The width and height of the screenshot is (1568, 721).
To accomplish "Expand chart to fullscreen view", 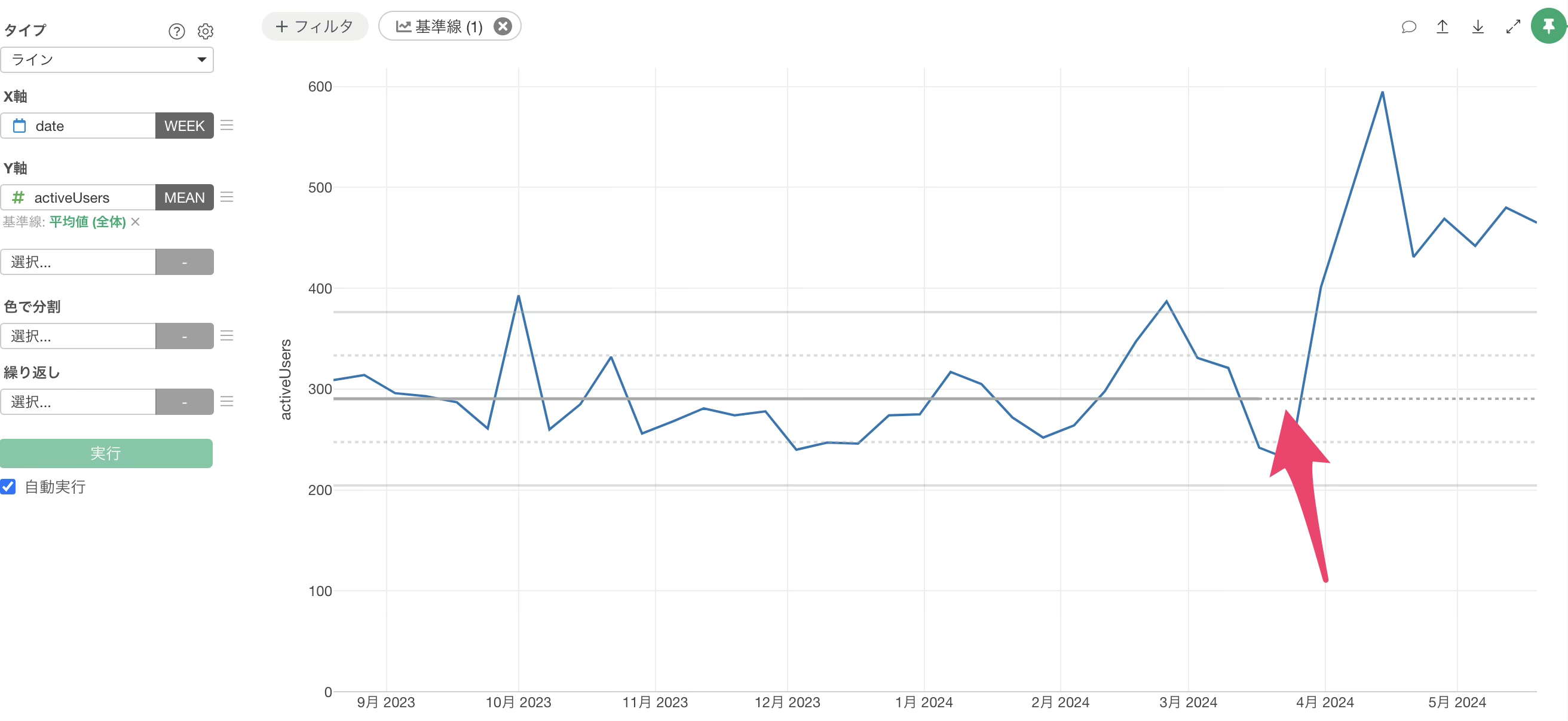I will (1513, 27).
